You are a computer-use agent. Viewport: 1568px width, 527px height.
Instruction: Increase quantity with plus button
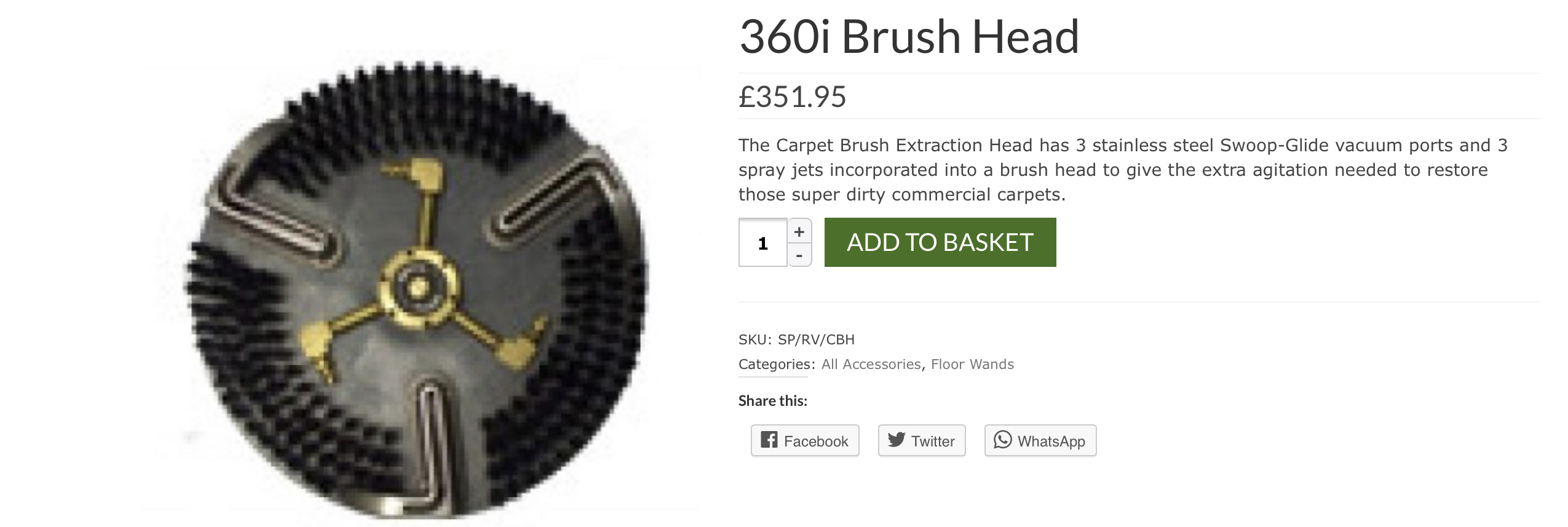(799, 232)
